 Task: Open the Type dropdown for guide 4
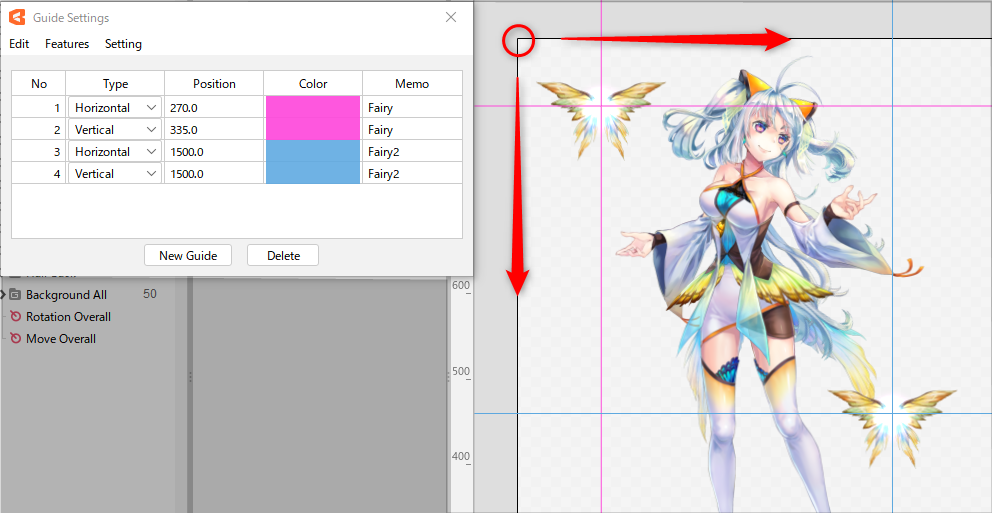tap(115, 174)
